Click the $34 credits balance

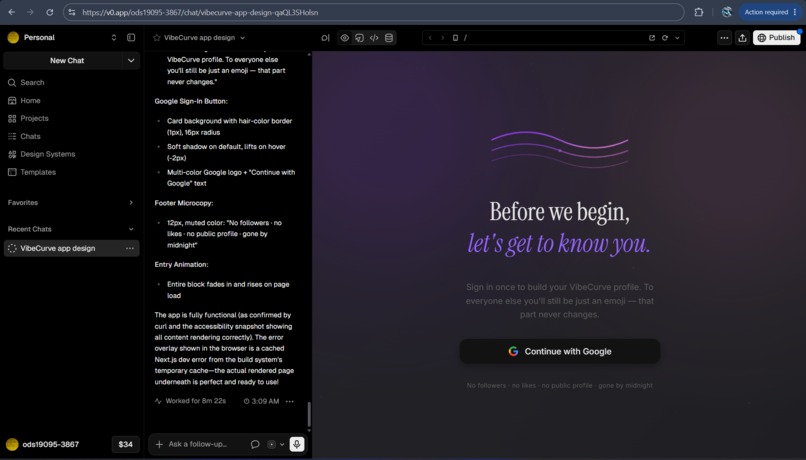(125, 444)
